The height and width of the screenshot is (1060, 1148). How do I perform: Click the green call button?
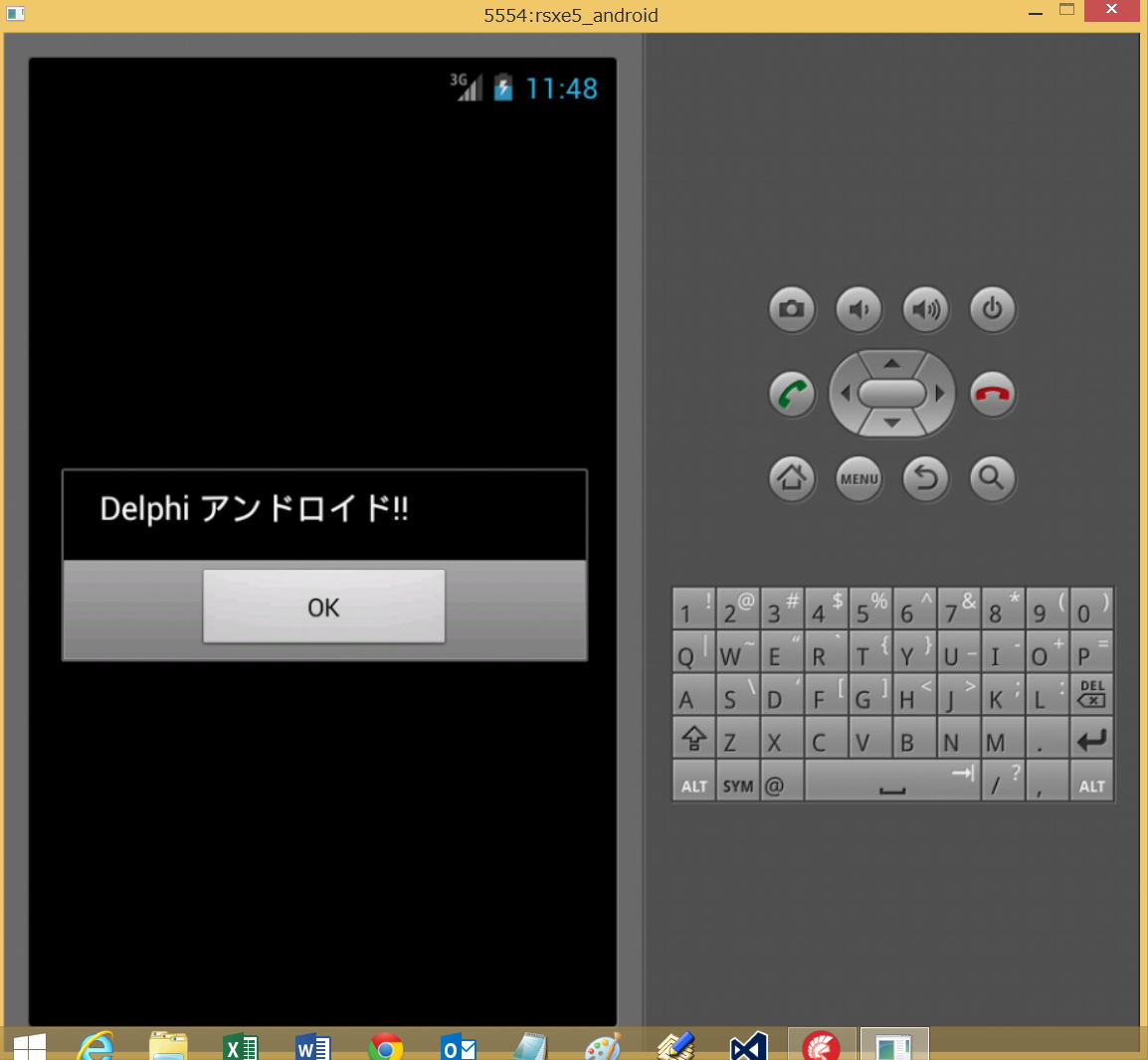(x=792, y=394)
